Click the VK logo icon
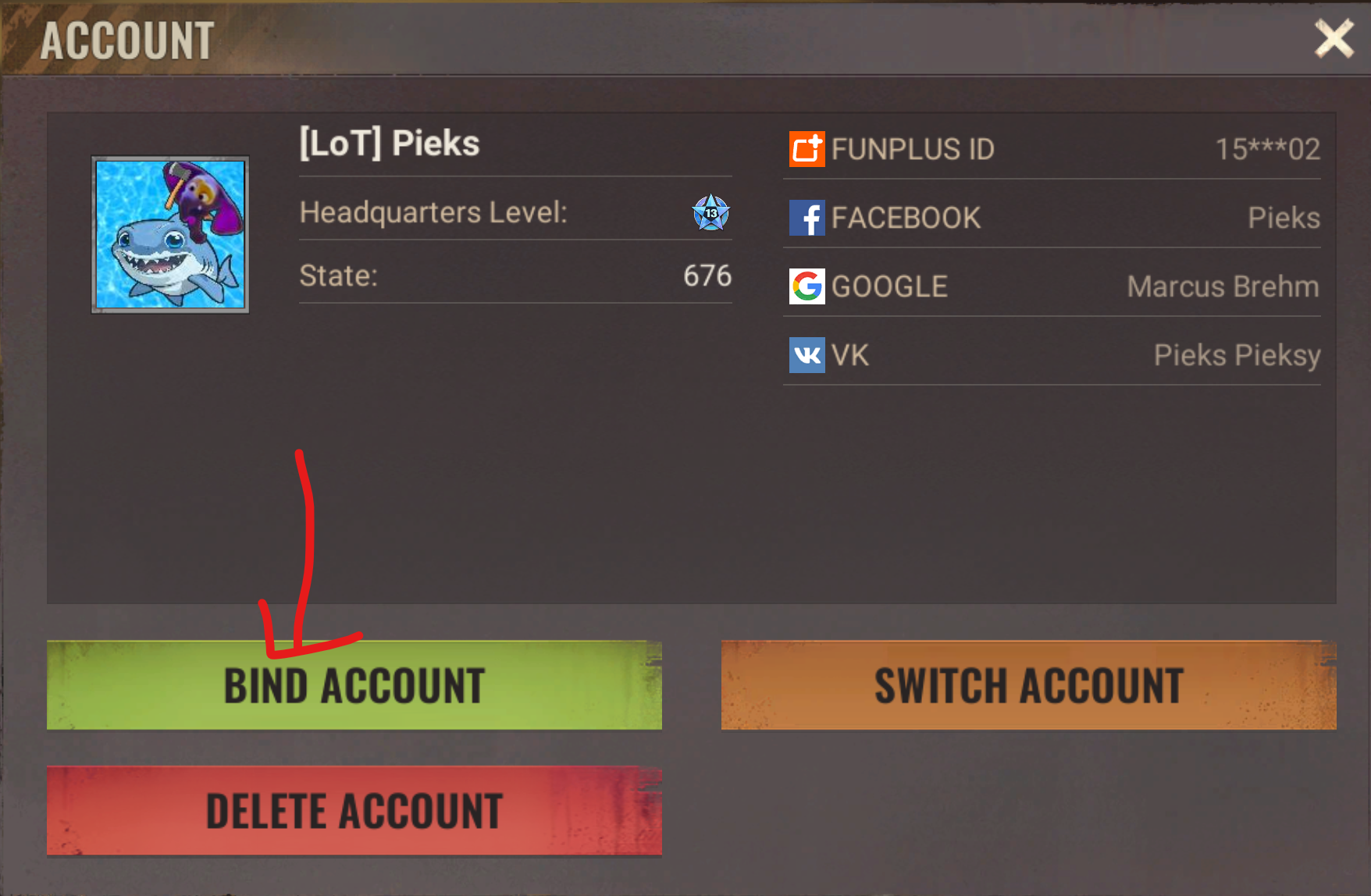This screenshot has width=1371, height=896. pos(807,355)
